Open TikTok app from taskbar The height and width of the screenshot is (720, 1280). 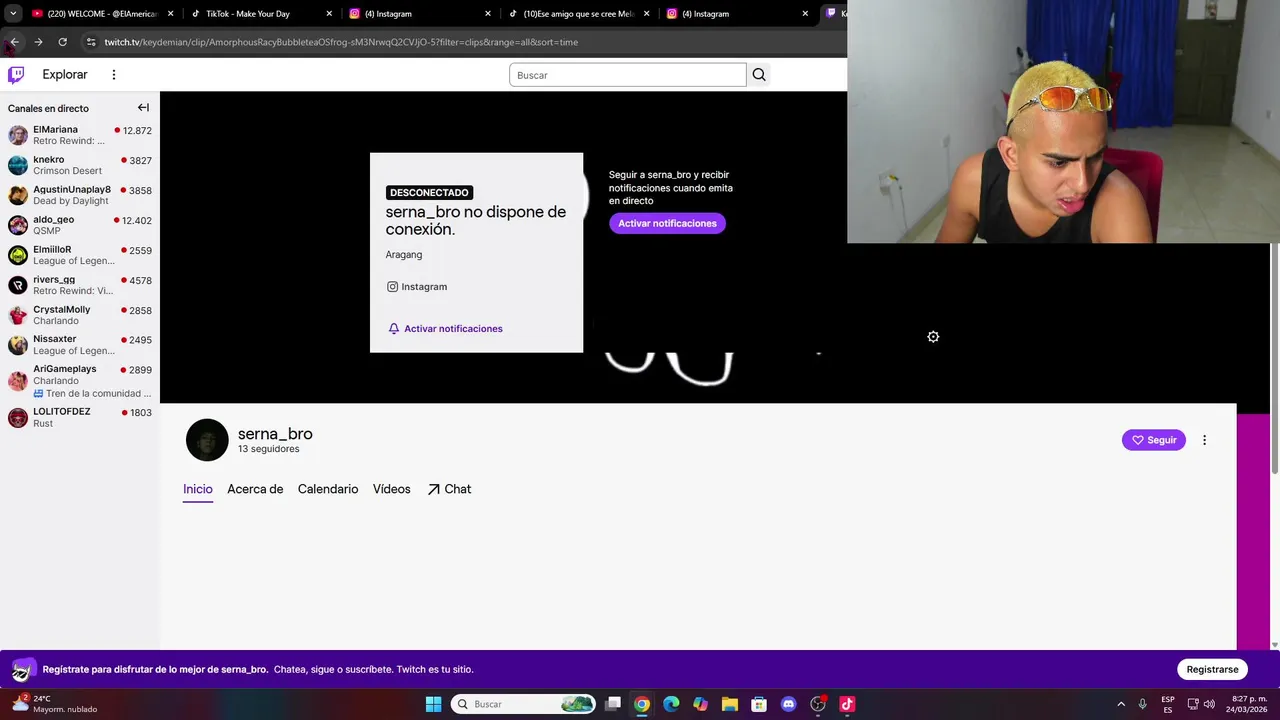tap(847, 704)
